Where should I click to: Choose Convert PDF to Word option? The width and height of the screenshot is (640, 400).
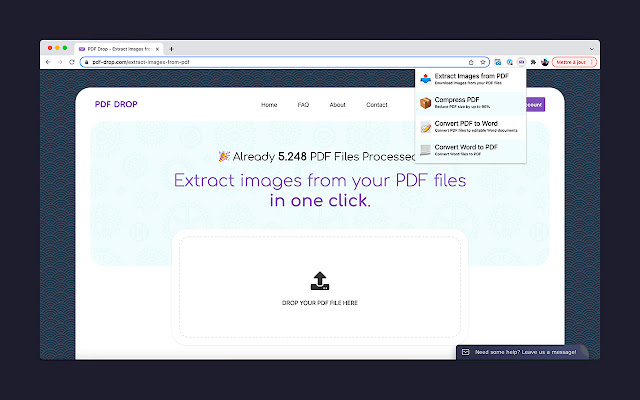click(471, 127)
